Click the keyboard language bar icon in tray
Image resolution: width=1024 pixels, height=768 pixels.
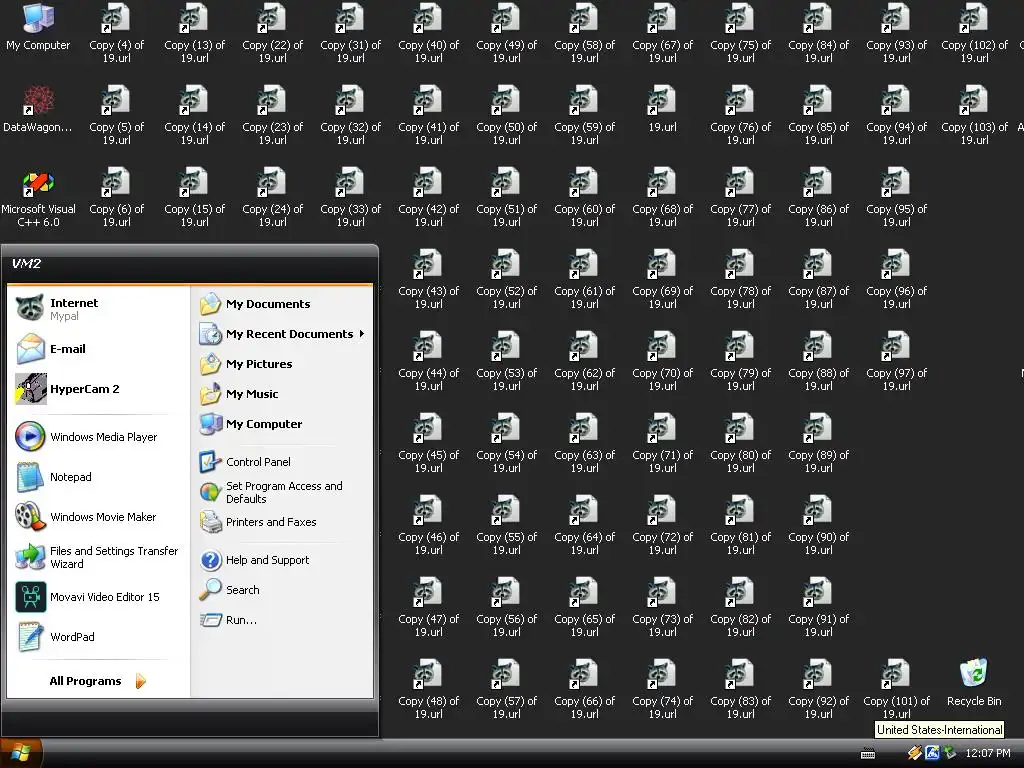[x=868, y=754]
